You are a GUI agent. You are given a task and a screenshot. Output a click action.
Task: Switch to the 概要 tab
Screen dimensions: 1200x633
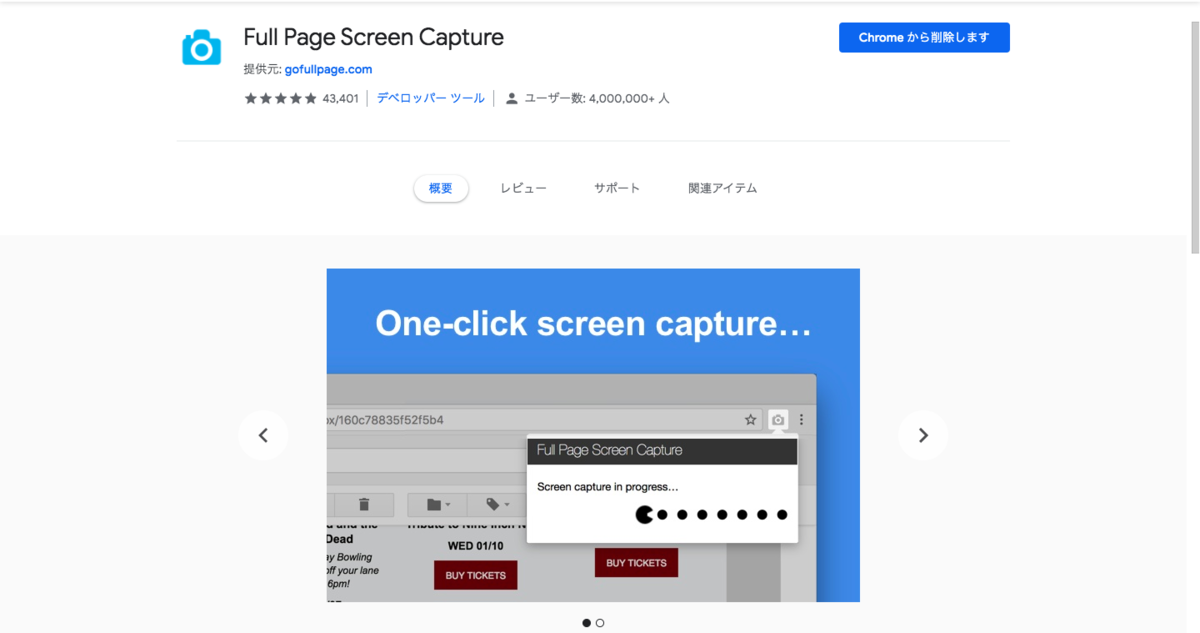[441, 188]
